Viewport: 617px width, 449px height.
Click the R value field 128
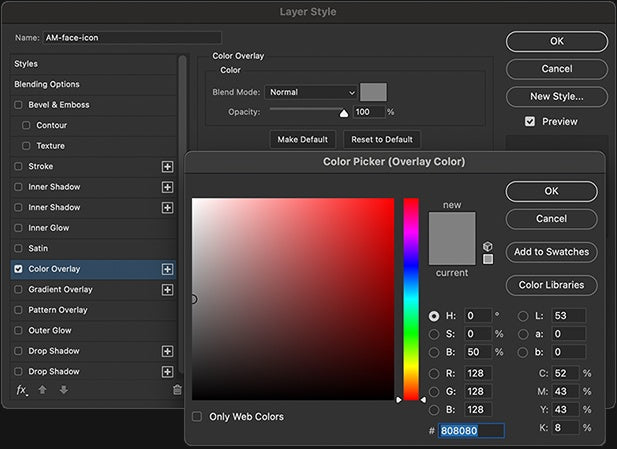tap(478, 373)
